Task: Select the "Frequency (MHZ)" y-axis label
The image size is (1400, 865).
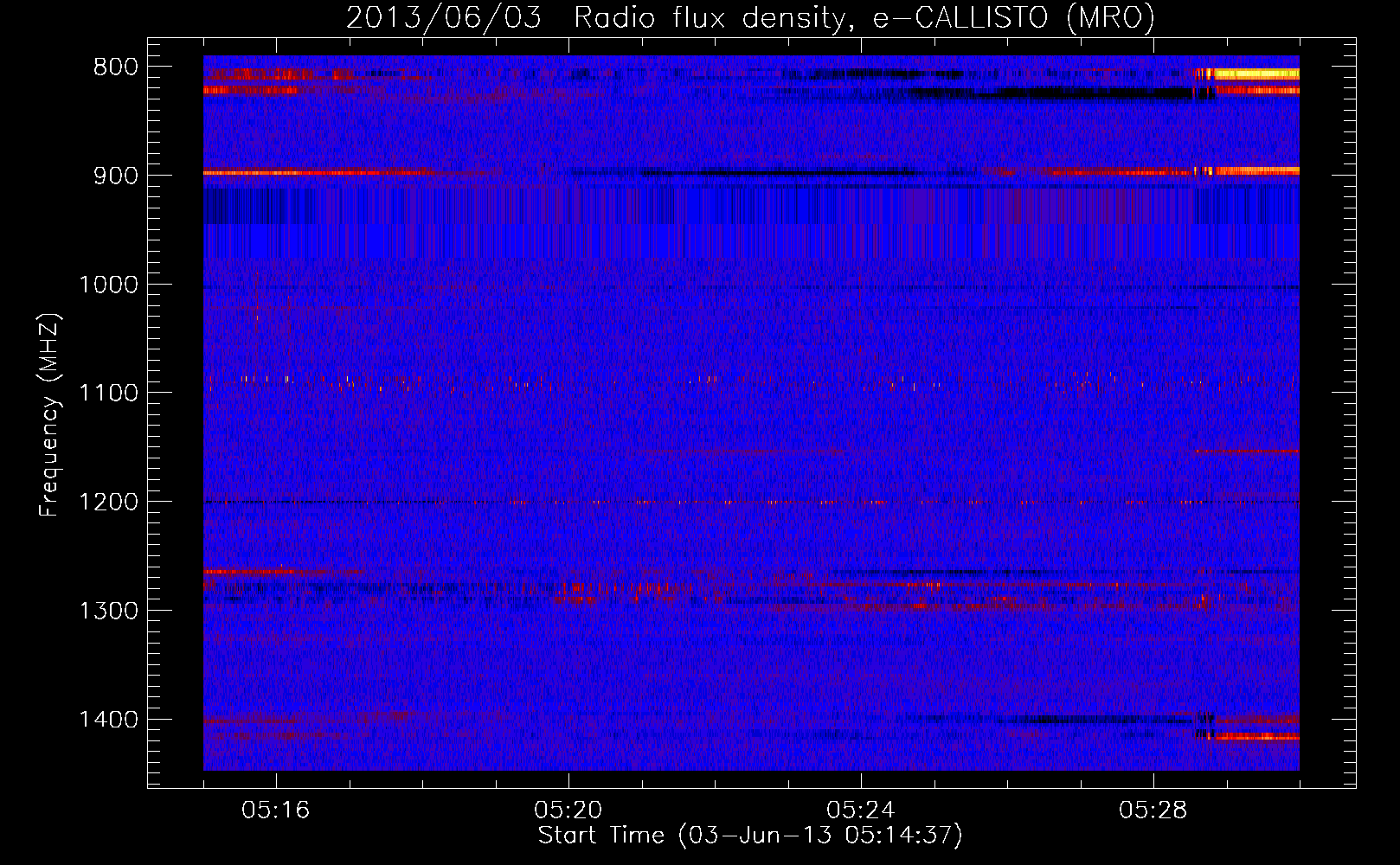Action: pyautogui.click(x=49, y=415)
